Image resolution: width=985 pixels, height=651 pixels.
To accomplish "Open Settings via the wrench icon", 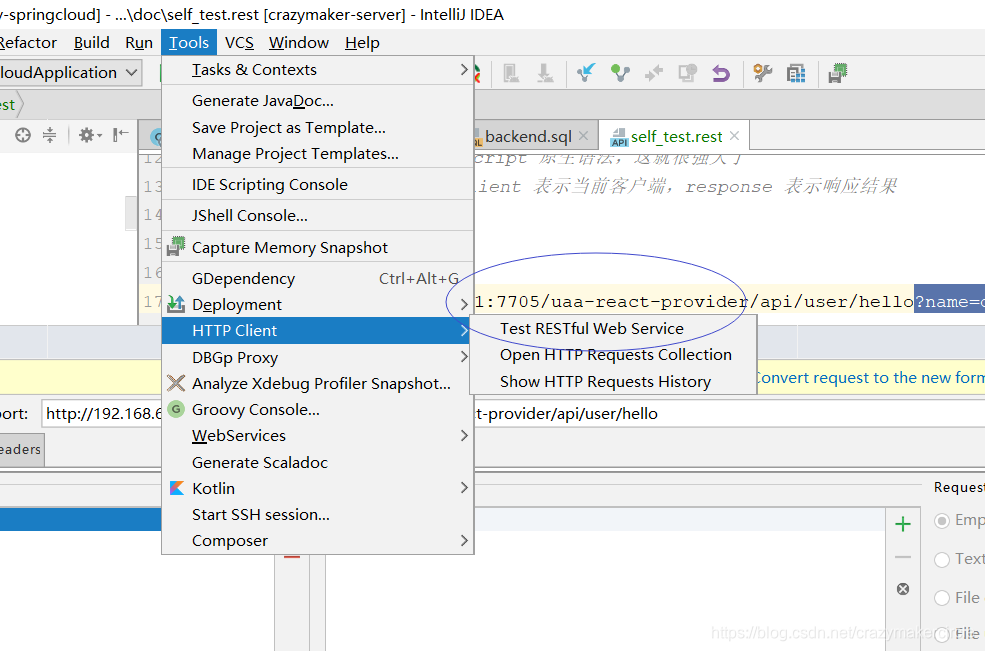I will 763,73.
